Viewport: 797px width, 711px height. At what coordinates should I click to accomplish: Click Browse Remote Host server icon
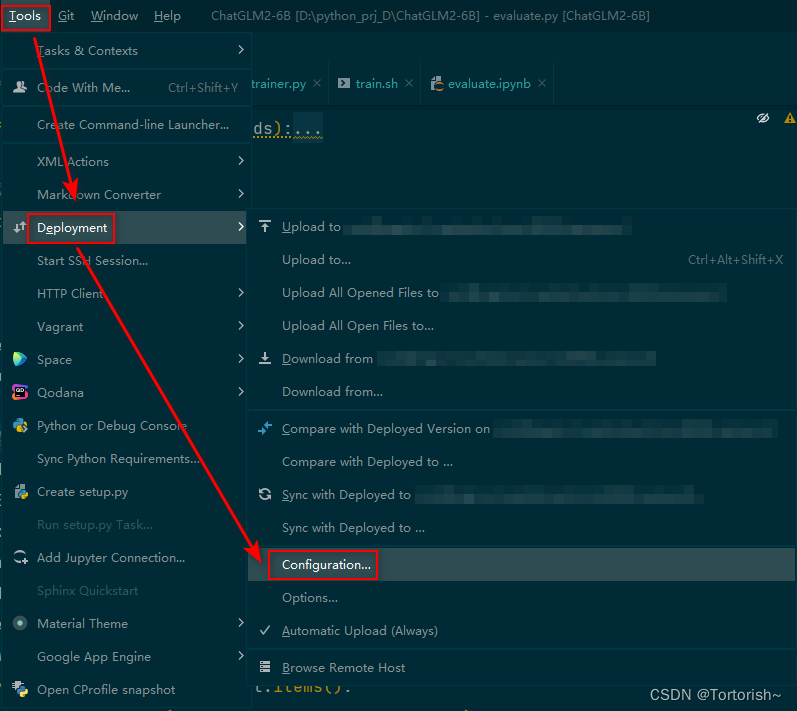tap(265, 667)
